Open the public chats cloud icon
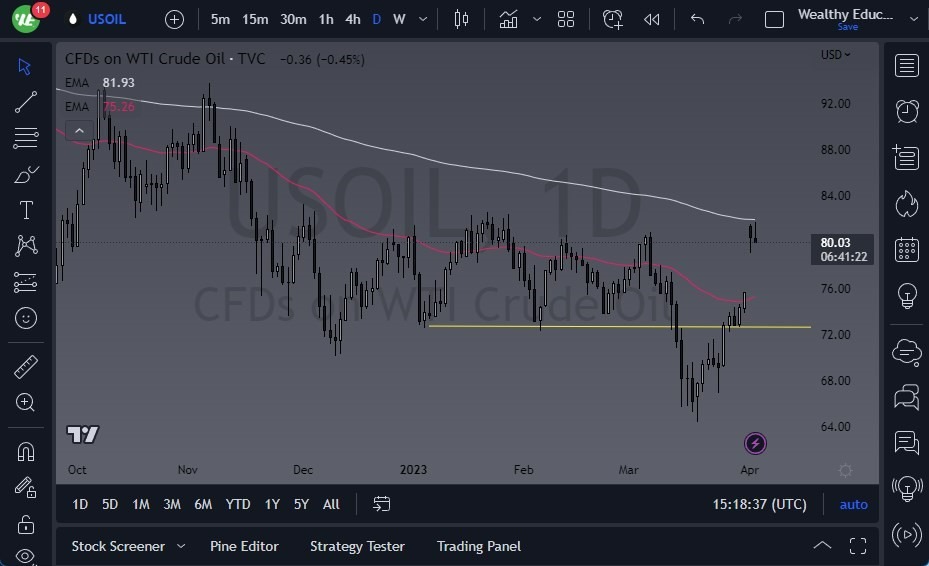The image size is (929, 566). [x=906, y=353]
